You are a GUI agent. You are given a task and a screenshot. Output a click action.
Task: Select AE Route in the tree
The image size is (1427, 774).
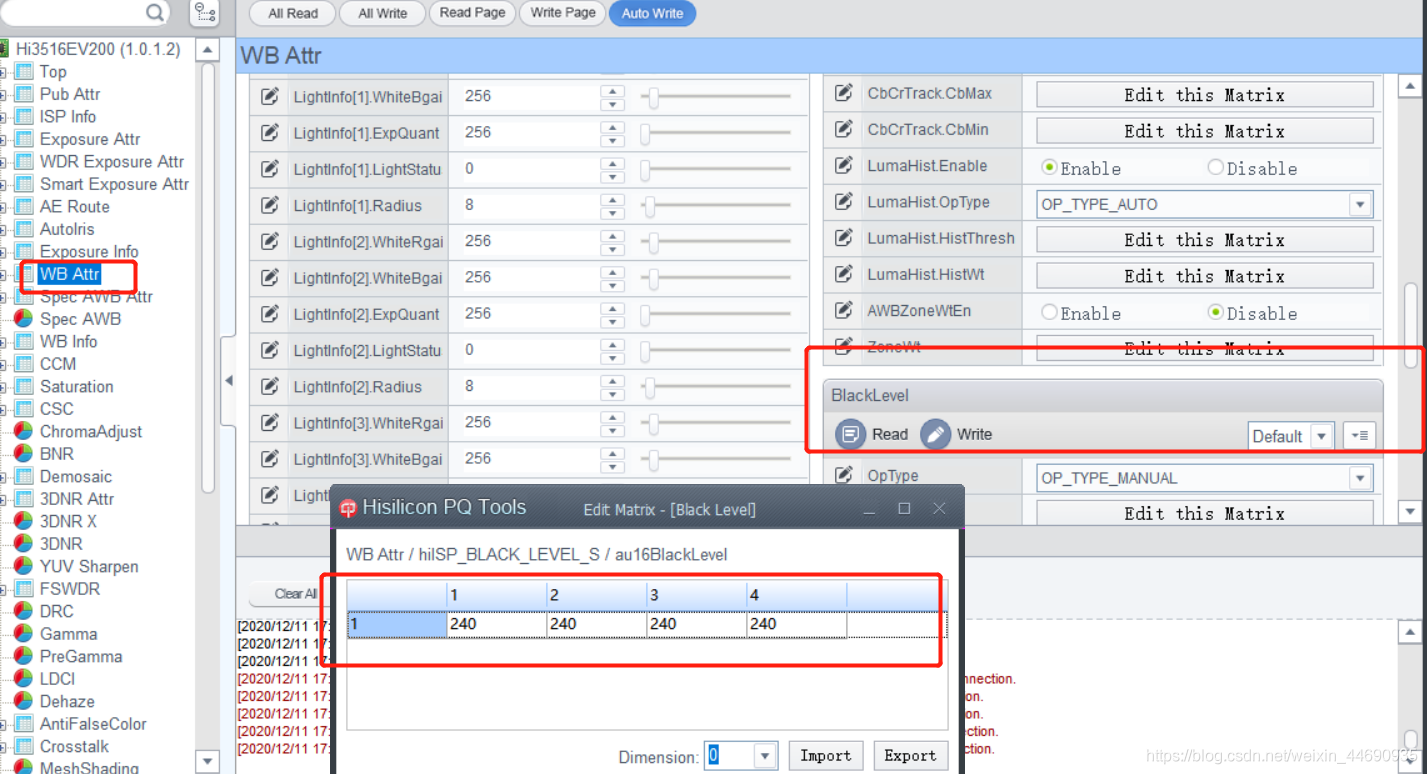(x=75, y=207)
